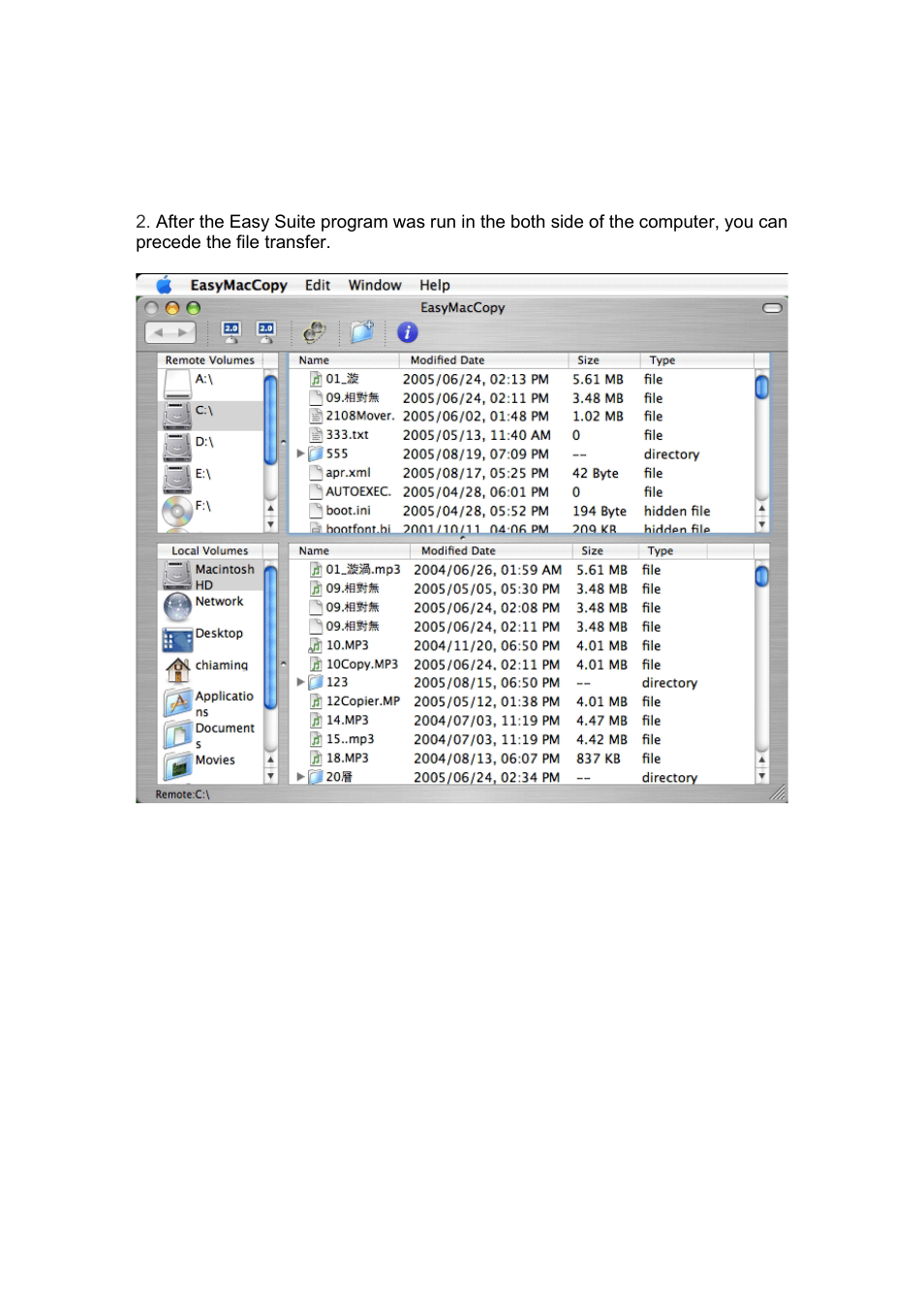
Task: Select Movies in Local Volumes
Action: point(210,764)
